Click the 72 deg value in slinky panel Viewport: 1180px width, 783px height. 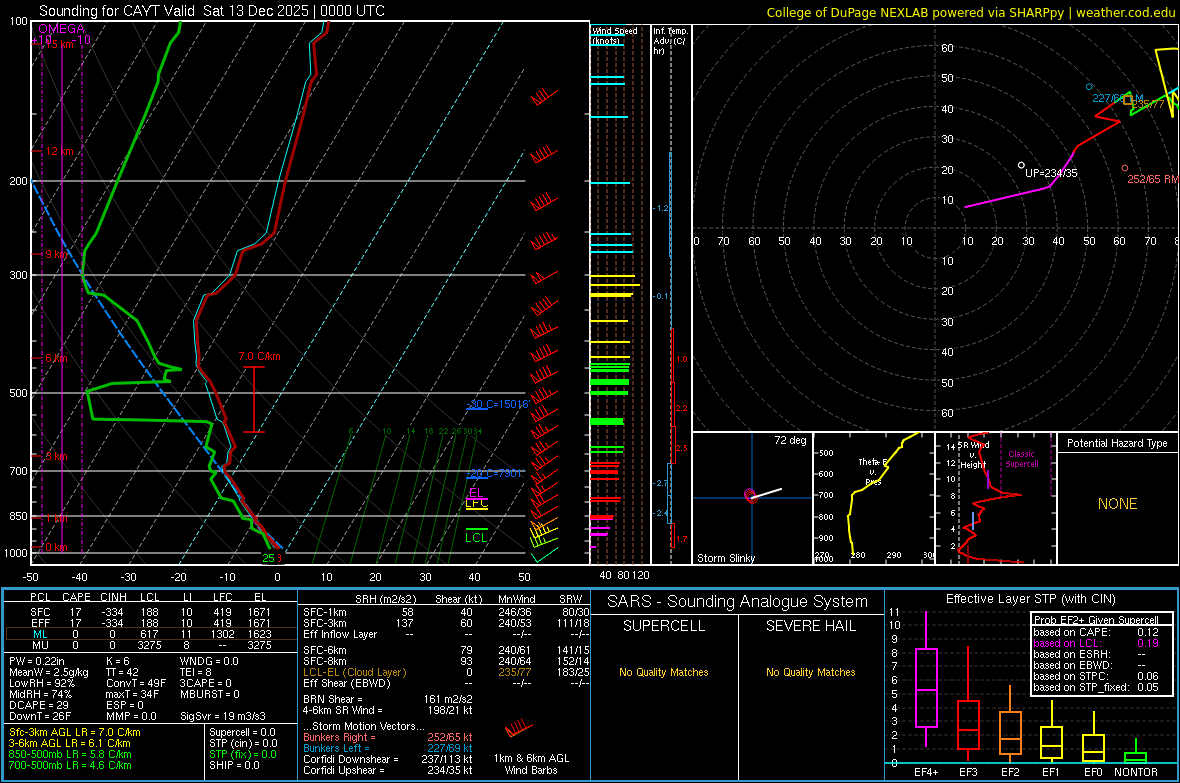coord(789,440)
